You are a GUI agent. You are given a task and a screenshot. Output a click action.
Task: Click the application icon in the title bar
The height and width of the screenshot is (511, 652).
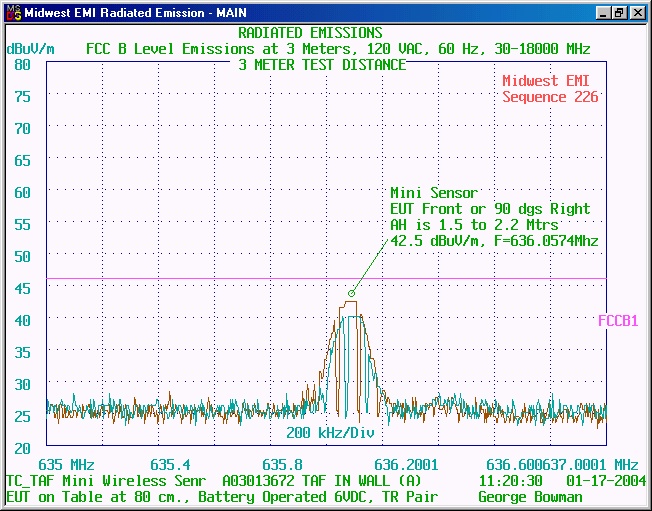pos(11,12)
